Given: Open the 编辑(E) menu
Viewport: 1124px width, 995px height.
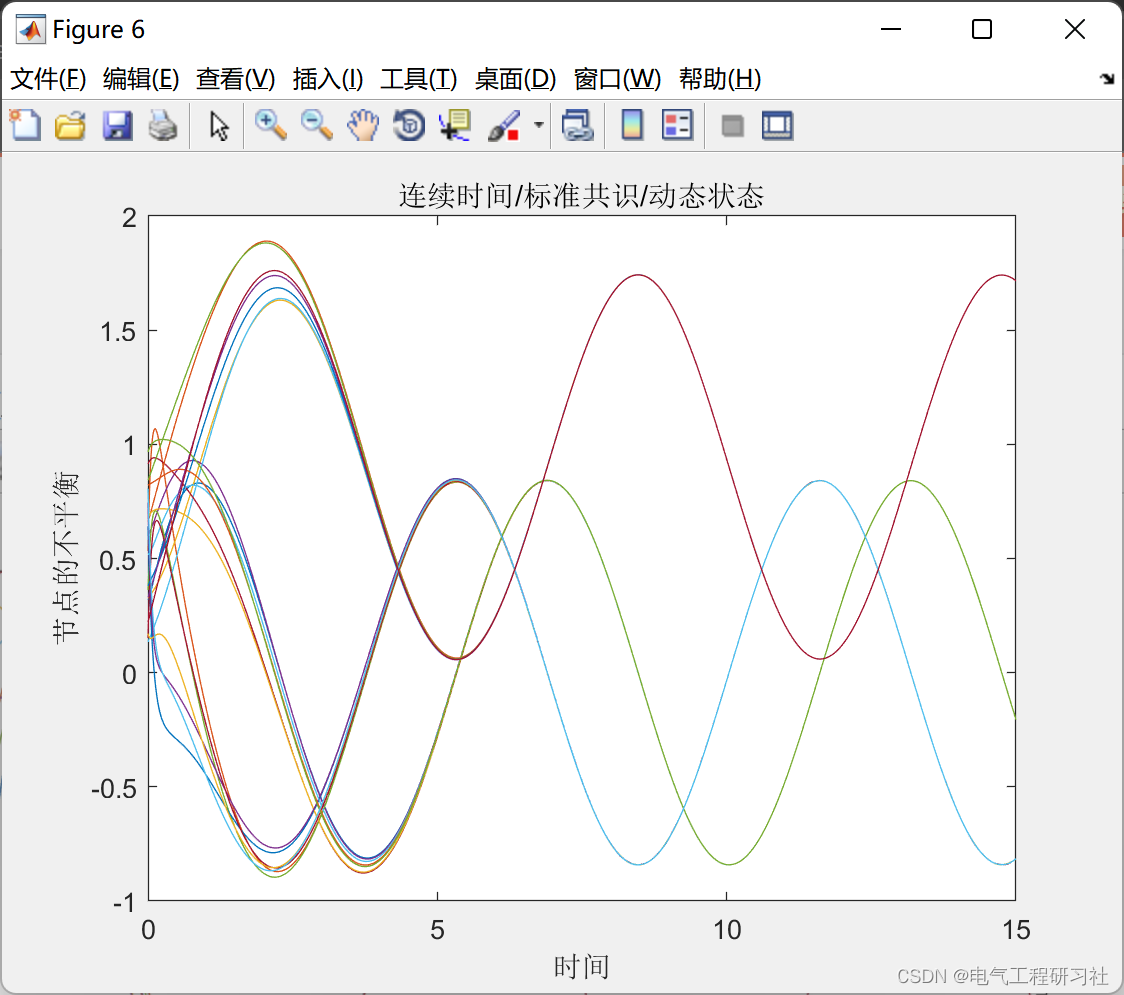Looking at the screenshot, I should (x=140, y=79).
